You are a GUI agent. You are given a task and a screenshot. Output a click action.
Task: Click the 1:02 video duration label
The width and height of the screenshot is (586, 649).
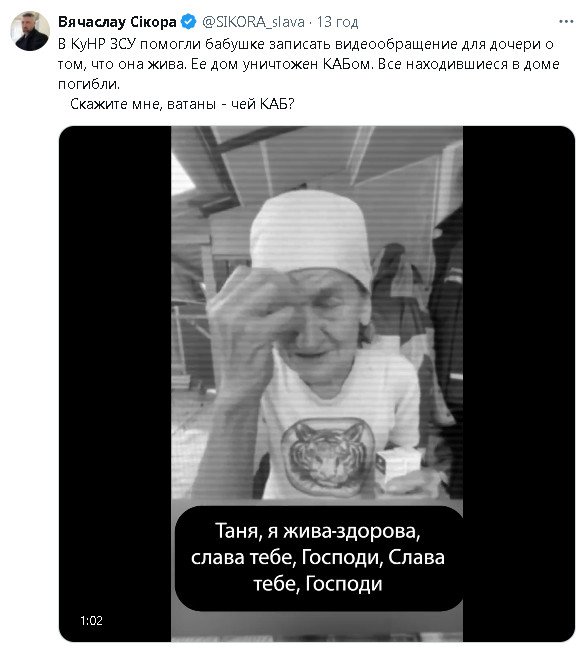point(91,620)
